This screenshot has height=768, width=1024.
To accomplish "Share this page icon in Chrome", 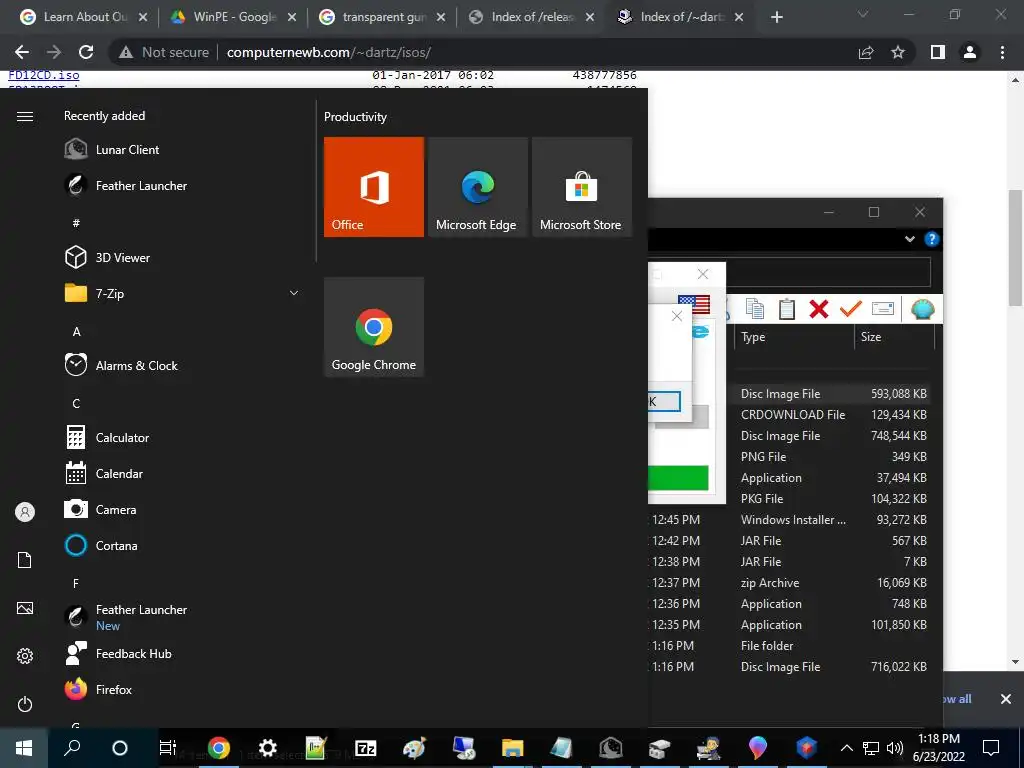I will [x=866, y=52].
